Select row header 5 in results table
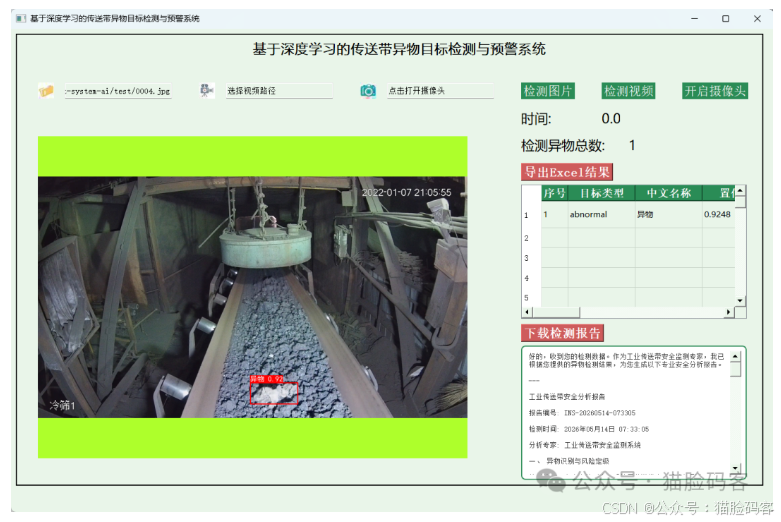Image resolution: width=781 pixels, height=522 pixels. [x=531, y=297]
